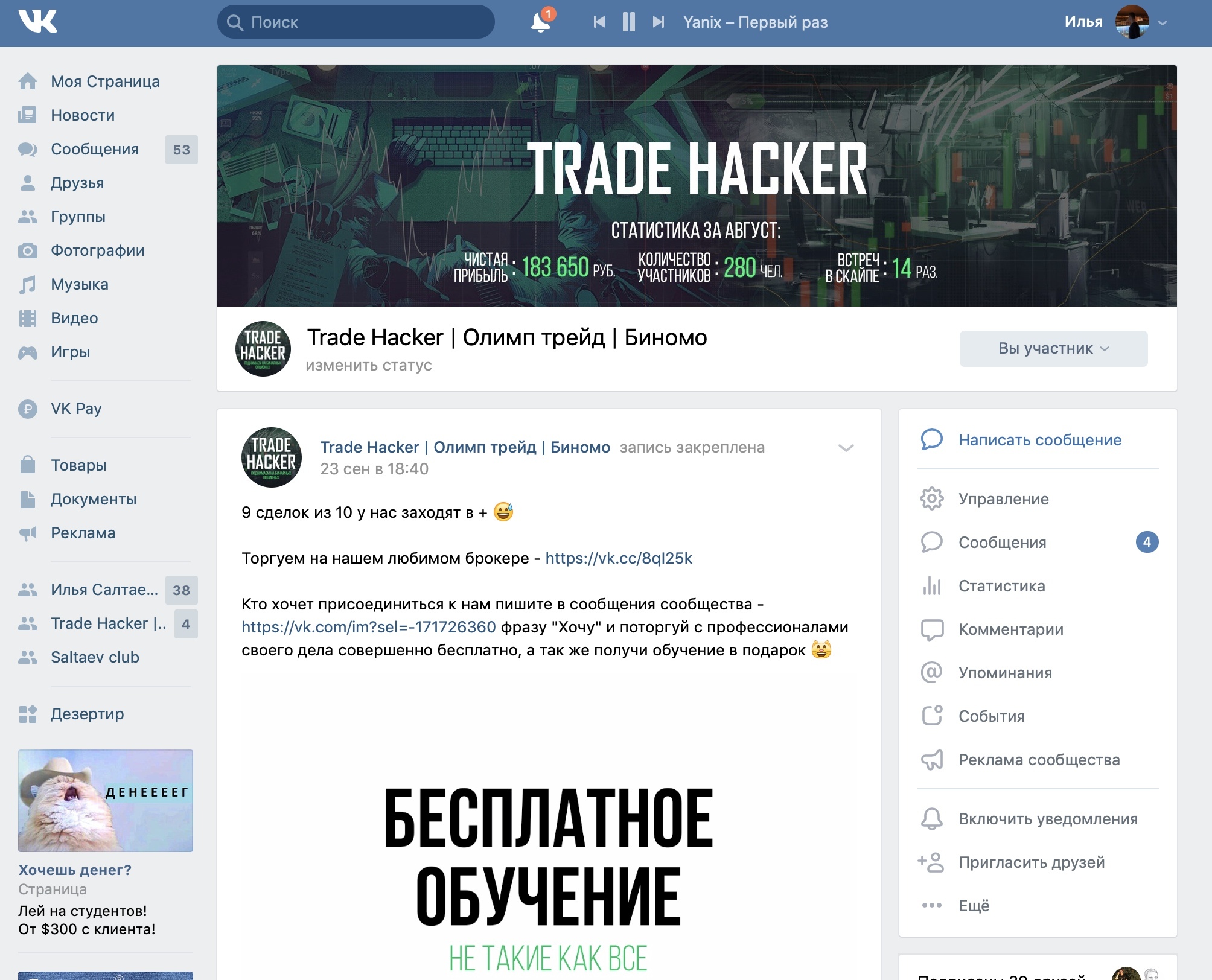Open the vk.cc/8qI25k broker link

click(x=619, y=558)
